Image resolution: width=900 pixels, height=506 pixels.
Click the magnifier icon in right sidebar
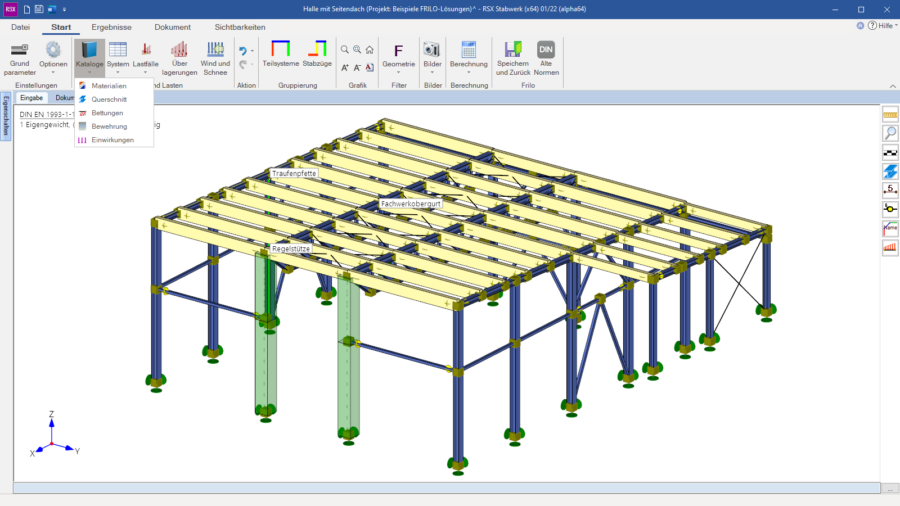click(x=890, y=134)
